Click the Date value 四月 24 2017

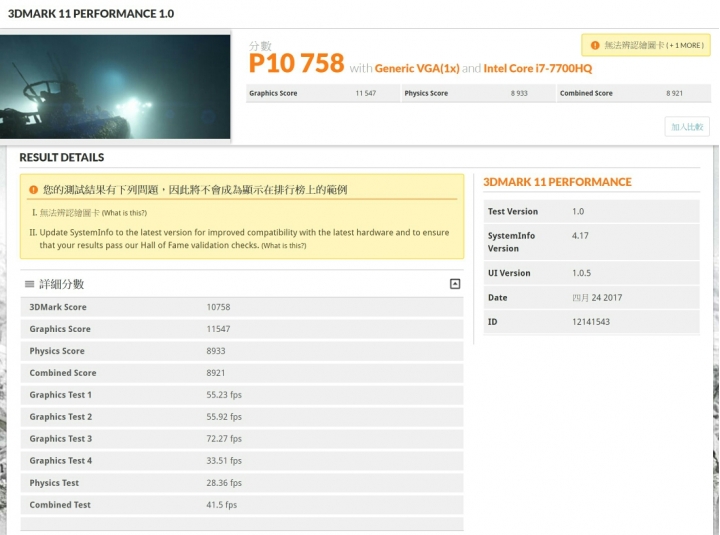597,298
